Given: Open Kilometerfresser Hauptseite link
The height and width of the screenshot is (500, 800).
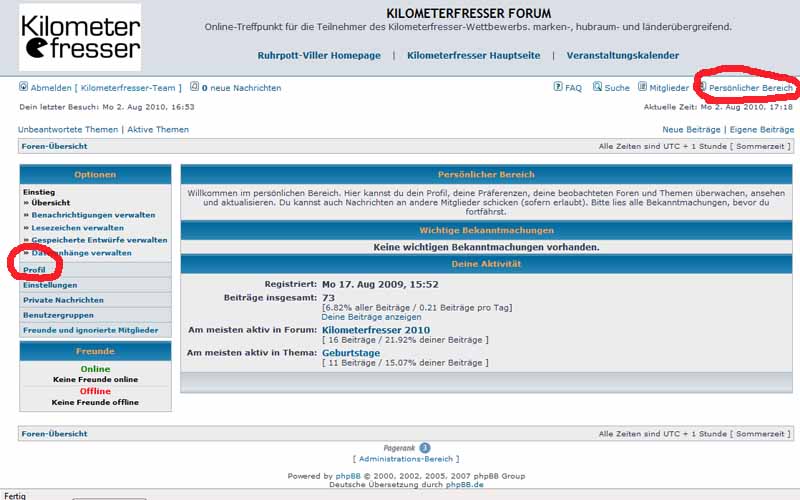Looking at the screenshot, I should [x=473, y=56].
